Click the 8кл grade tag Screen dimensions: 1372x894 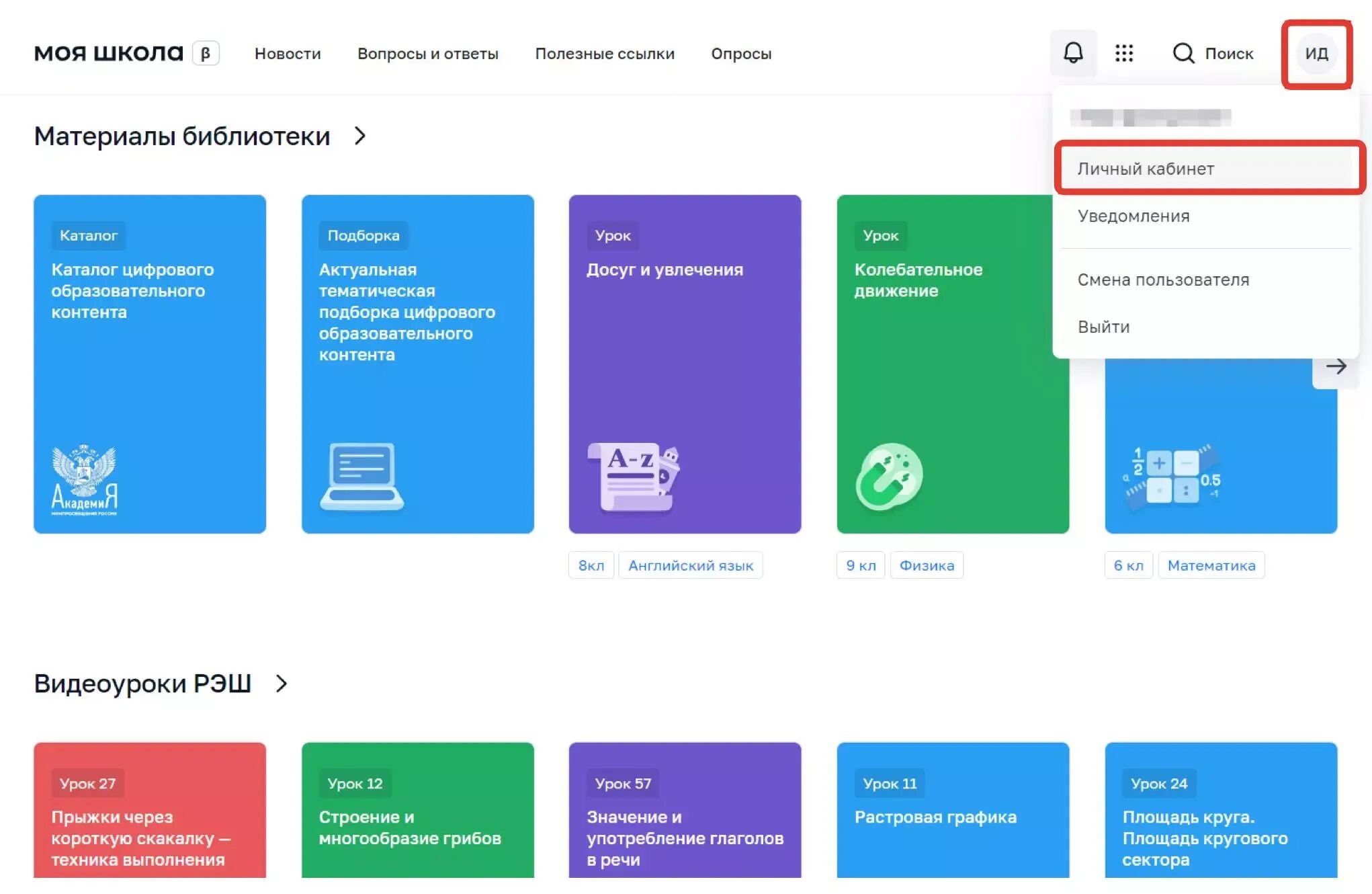point(591,565)
